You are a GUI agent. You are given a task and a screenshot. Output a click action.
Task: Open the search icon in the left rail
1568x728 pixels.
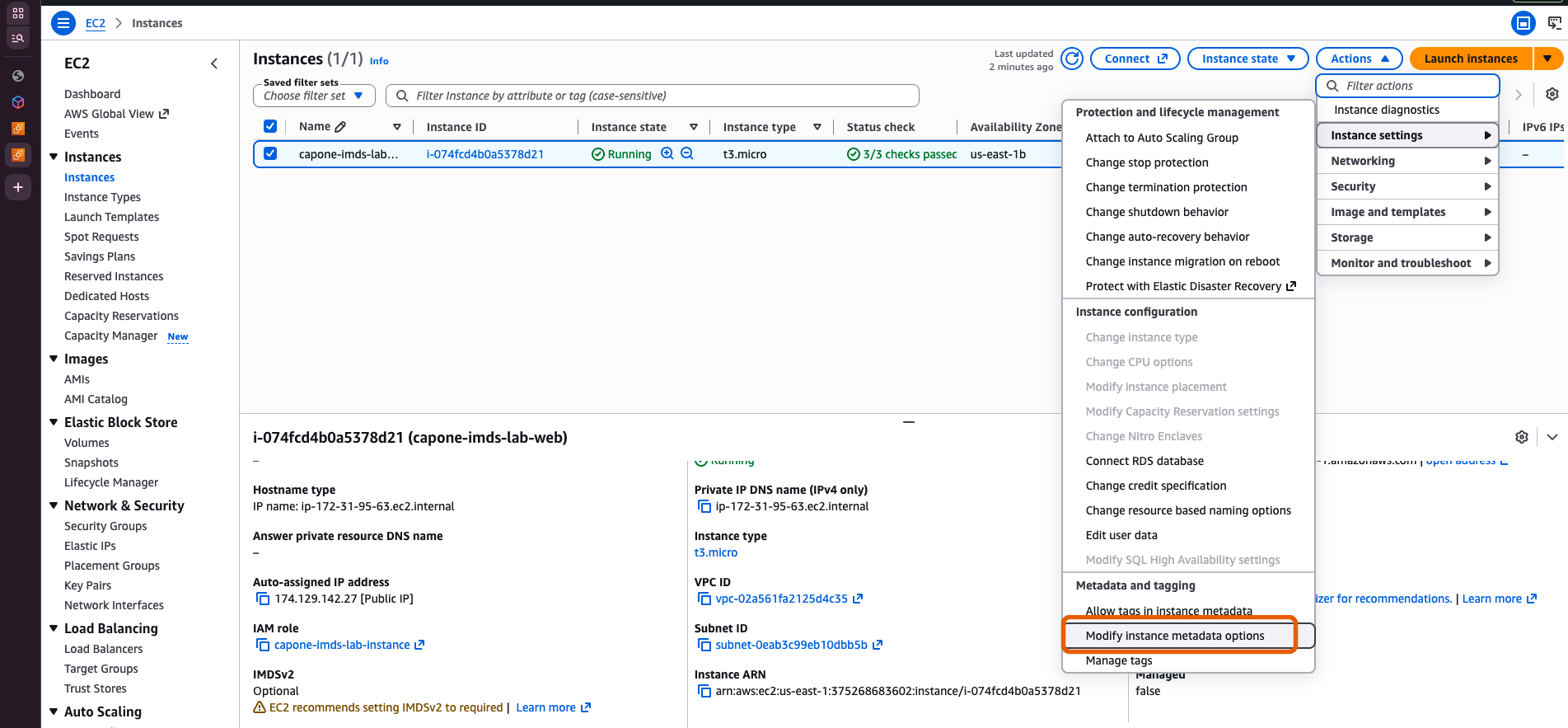pos(18,38)
